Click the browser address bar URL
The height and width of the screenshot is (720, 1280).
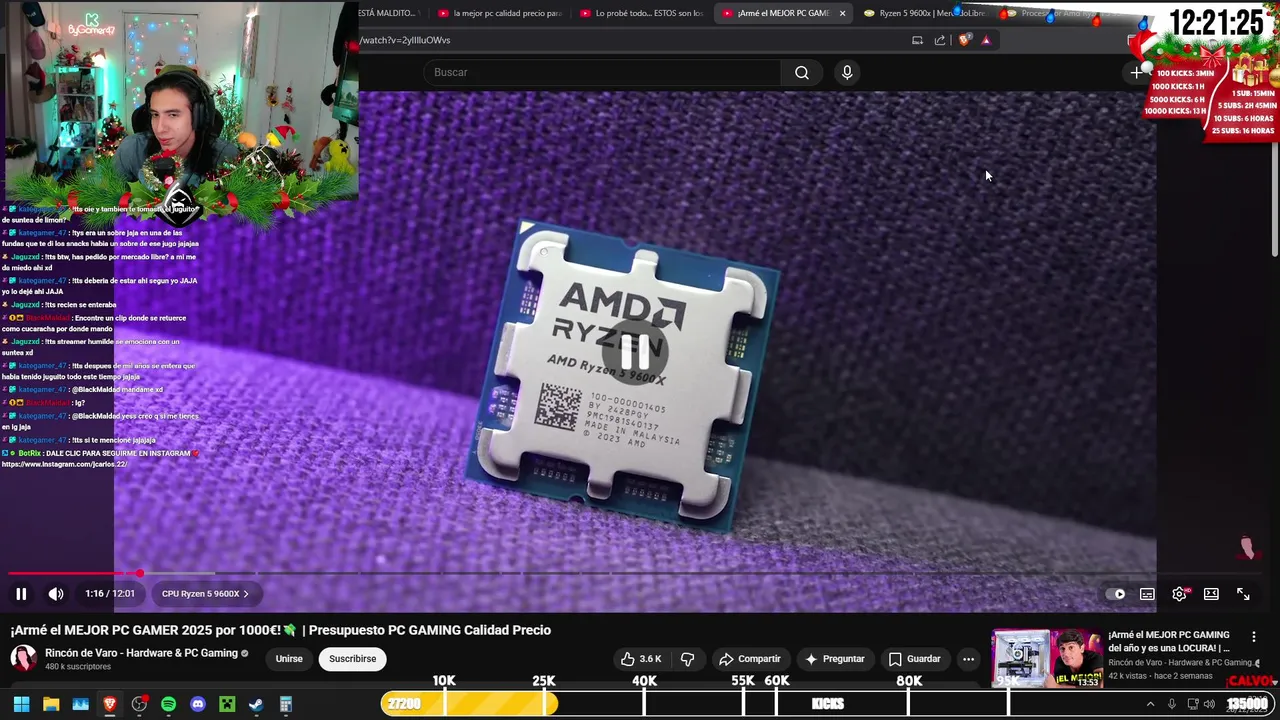pos(406,40)
